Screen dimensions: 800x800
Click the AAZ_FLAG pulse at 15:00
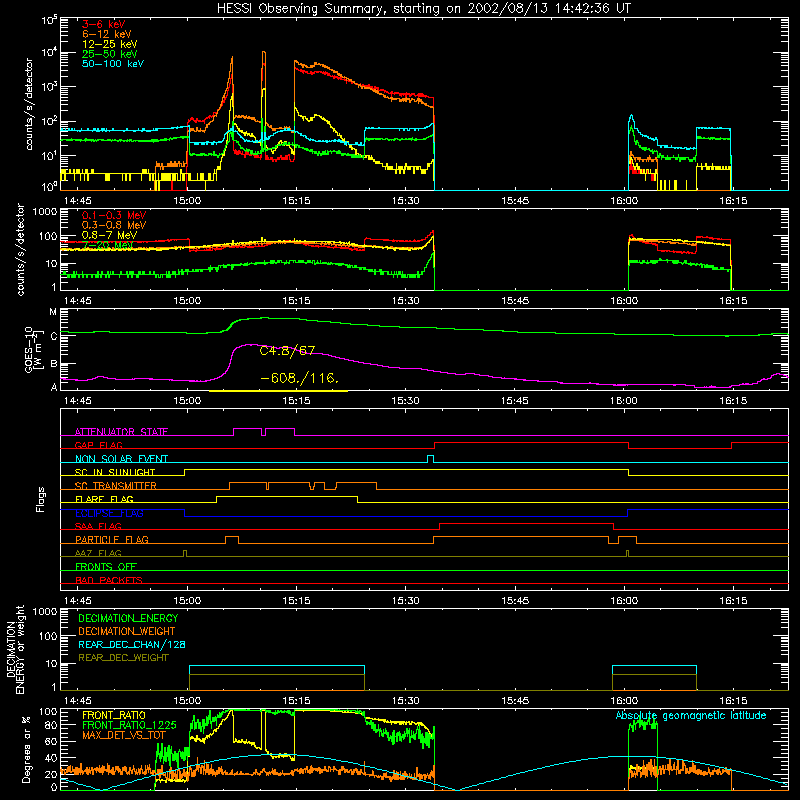(x=185, y=553)
